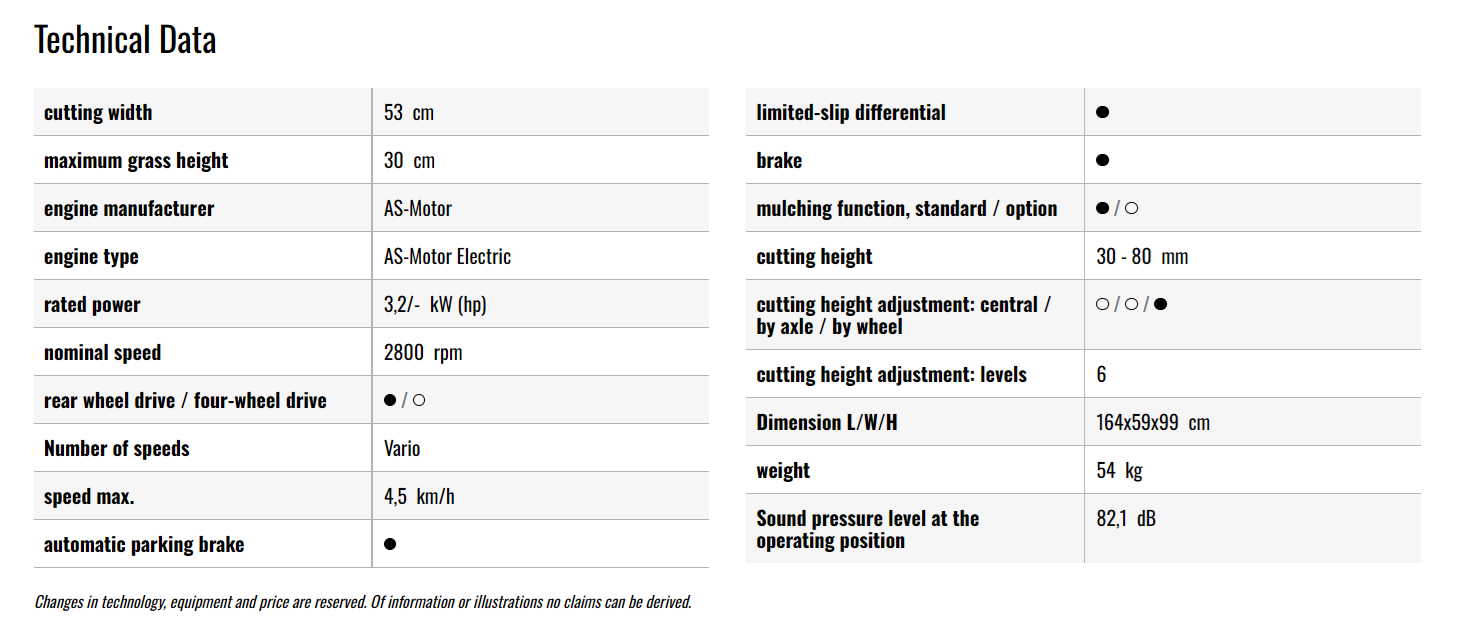Viewport: 1467px width, 631px height.
Task: Click first empty circle for central adjustment
Action: 1102,304
